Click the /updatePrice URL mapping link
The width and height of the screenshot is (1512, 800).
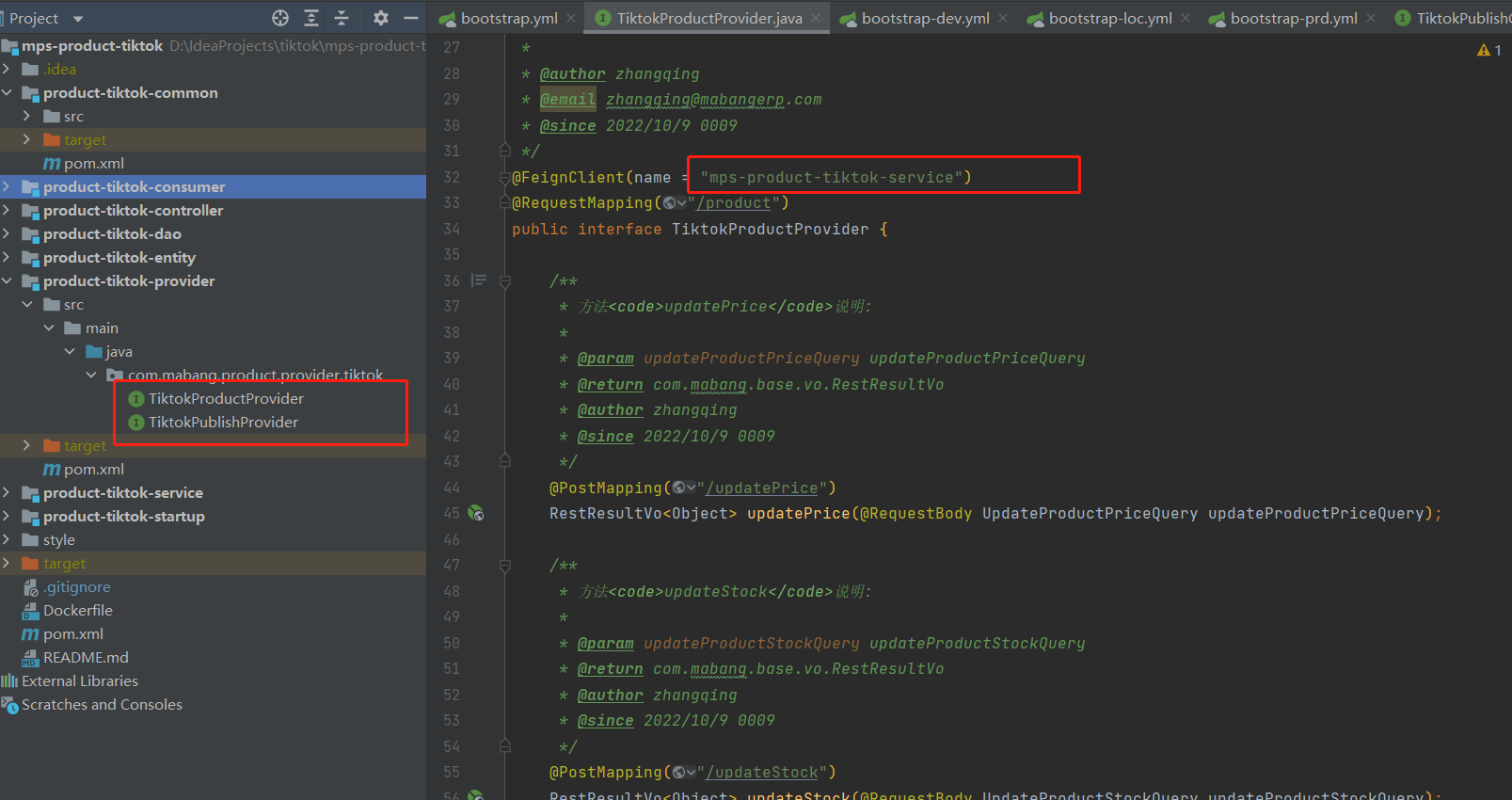tap(761, 488)
